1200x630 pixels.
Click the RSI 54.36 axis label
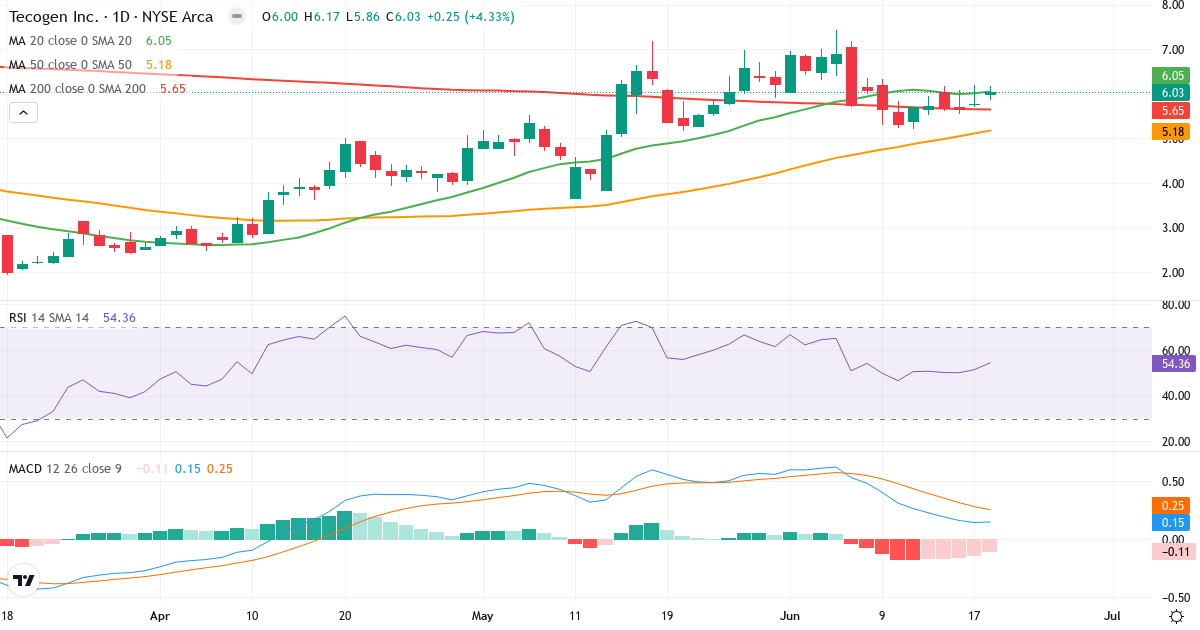(1174, 364)
